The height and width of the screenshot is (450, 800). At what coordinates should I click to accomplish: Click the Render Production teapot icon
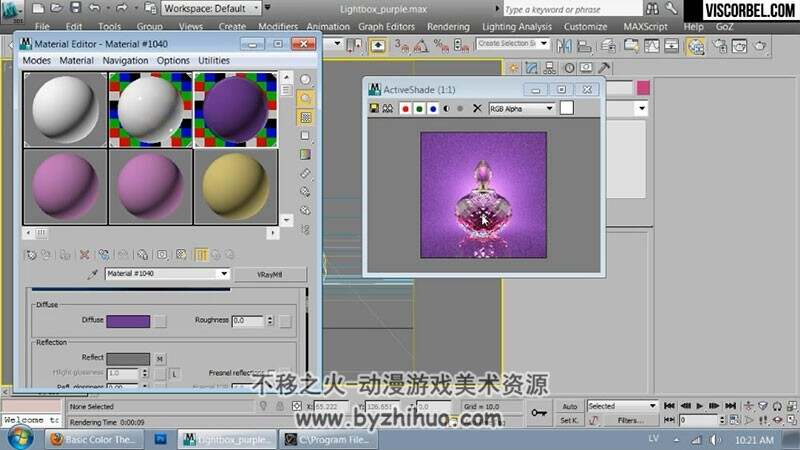760,46
